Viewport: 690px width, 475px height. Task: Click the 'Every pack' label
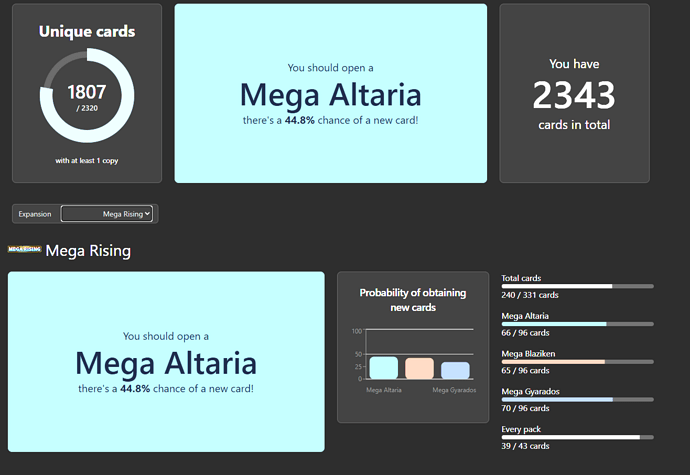coord(521,429)
